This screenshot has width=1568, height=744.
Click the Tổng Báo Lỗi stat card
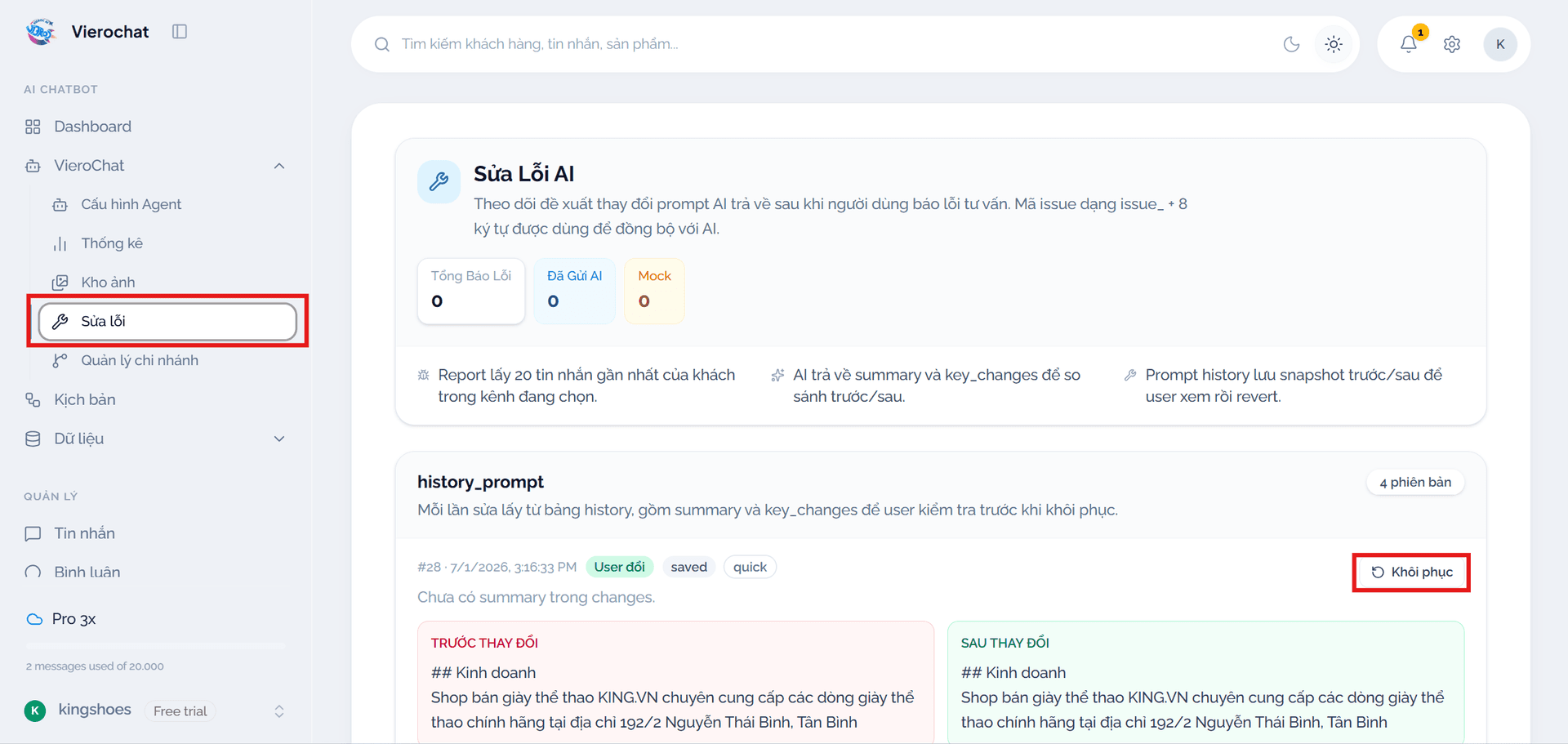click(x=471, y=291)
